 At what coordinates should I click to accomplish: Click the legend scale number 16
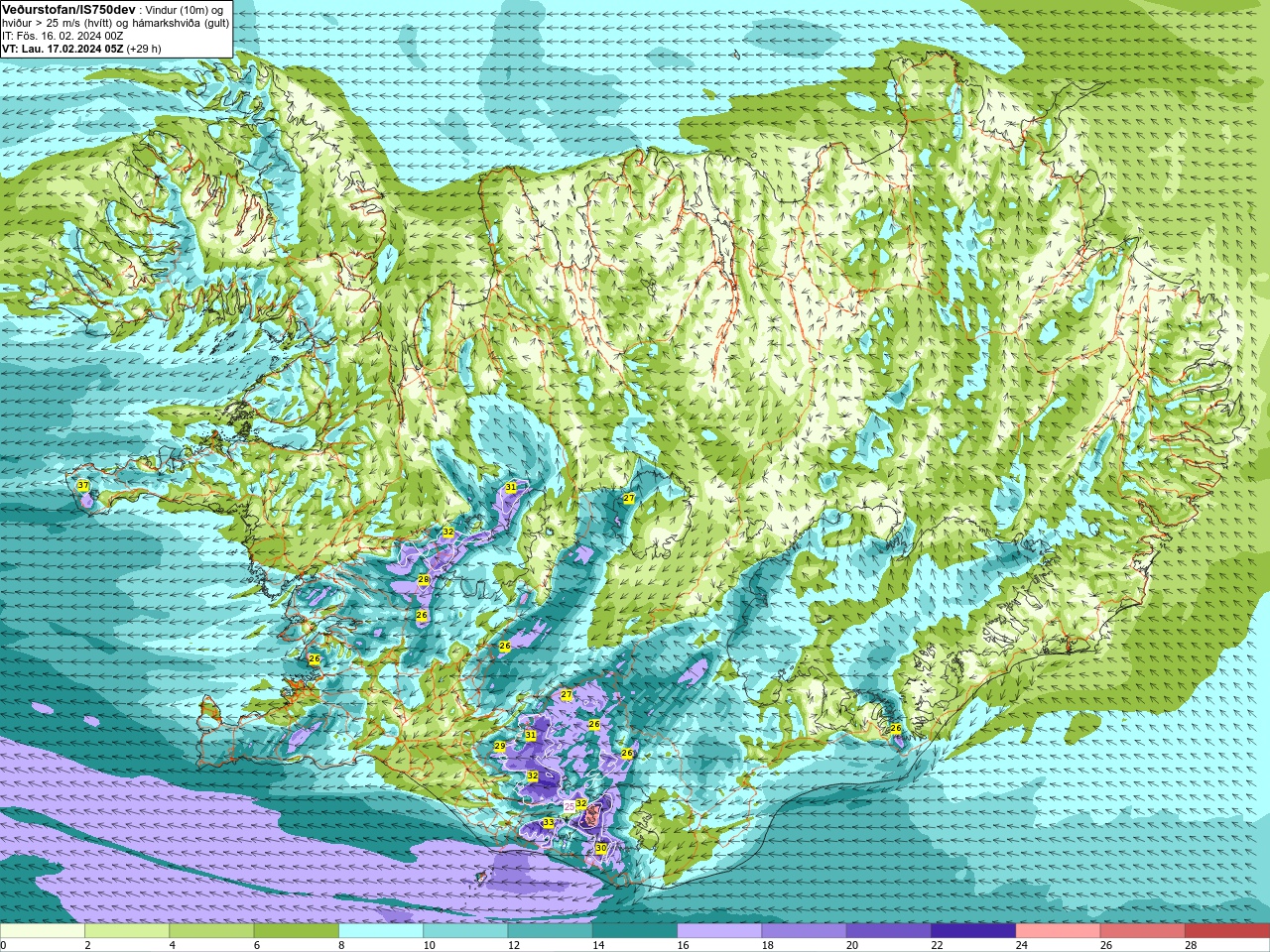pyautogui.click(x=683, y=945)
